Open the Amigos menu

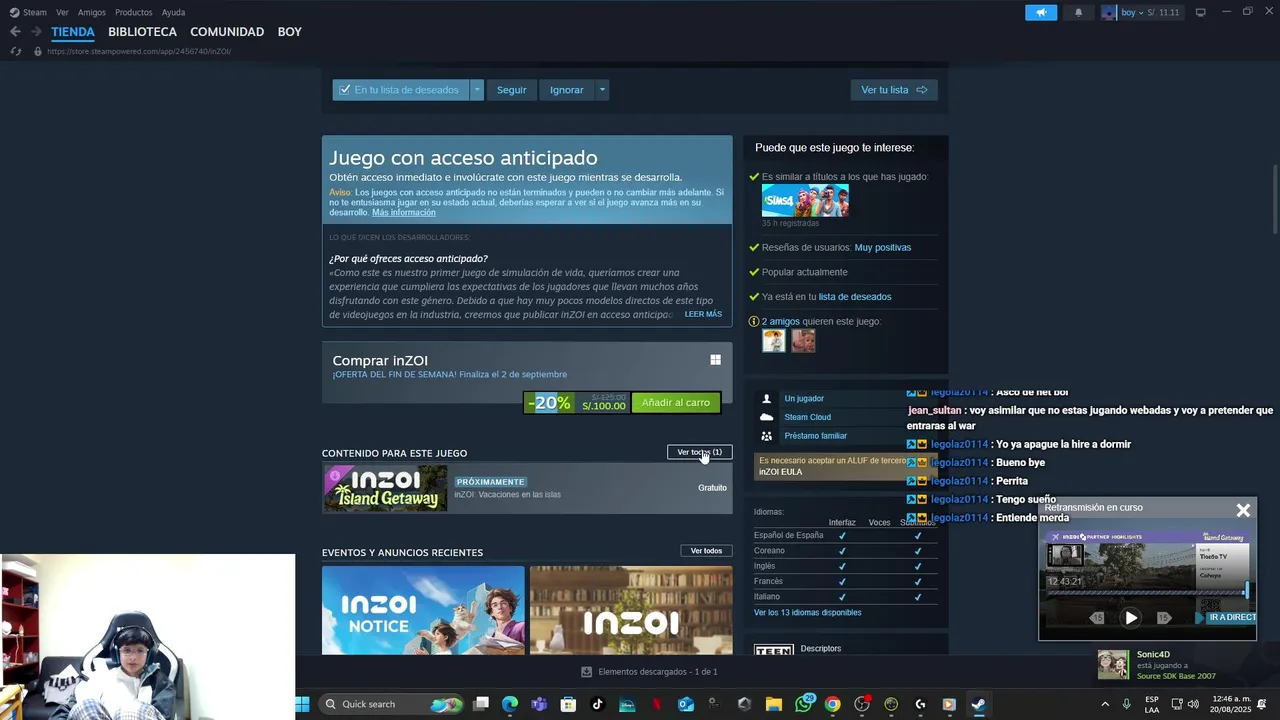[x=92, y=12]
